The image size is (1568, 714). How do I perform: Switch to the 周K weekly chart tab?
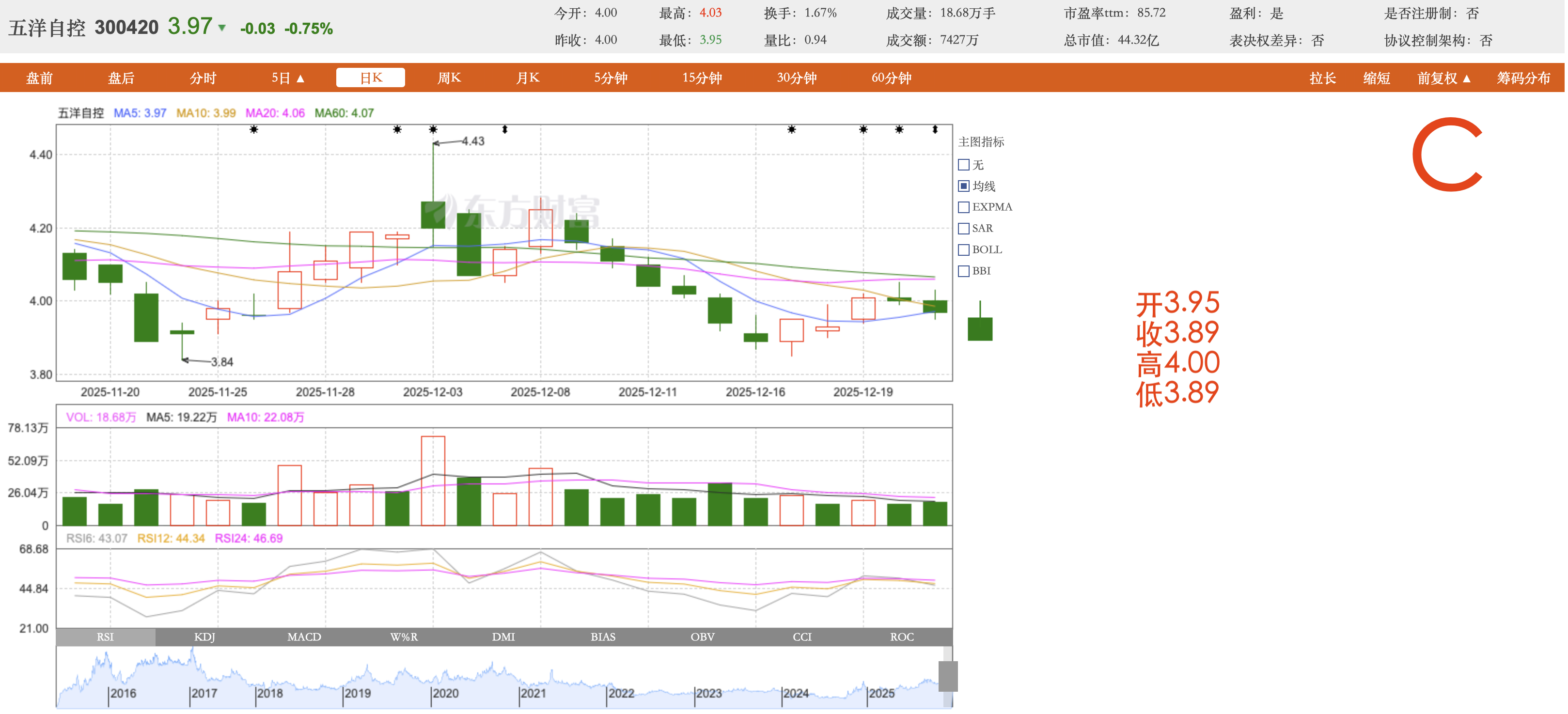pos(449,78)
